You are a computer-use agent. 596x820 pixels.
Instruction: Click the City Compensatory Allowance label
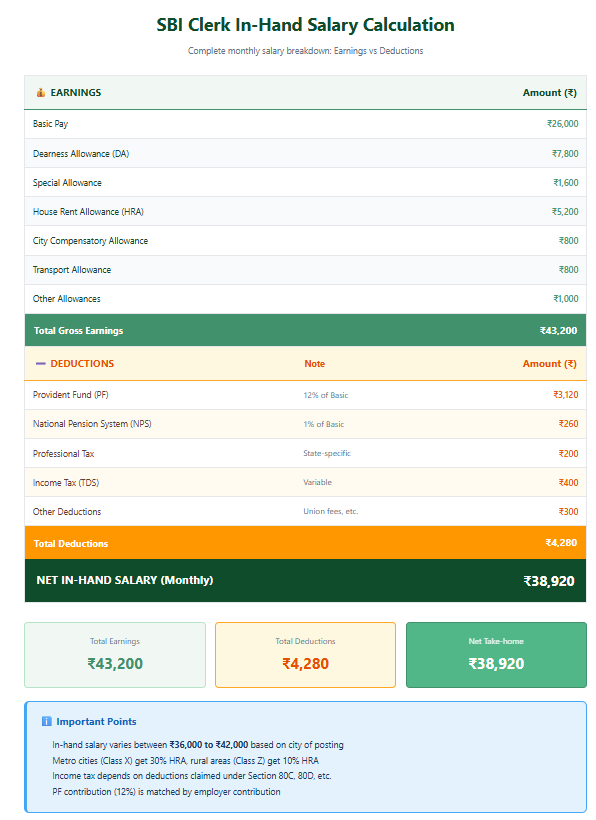(x=90, y=241)
